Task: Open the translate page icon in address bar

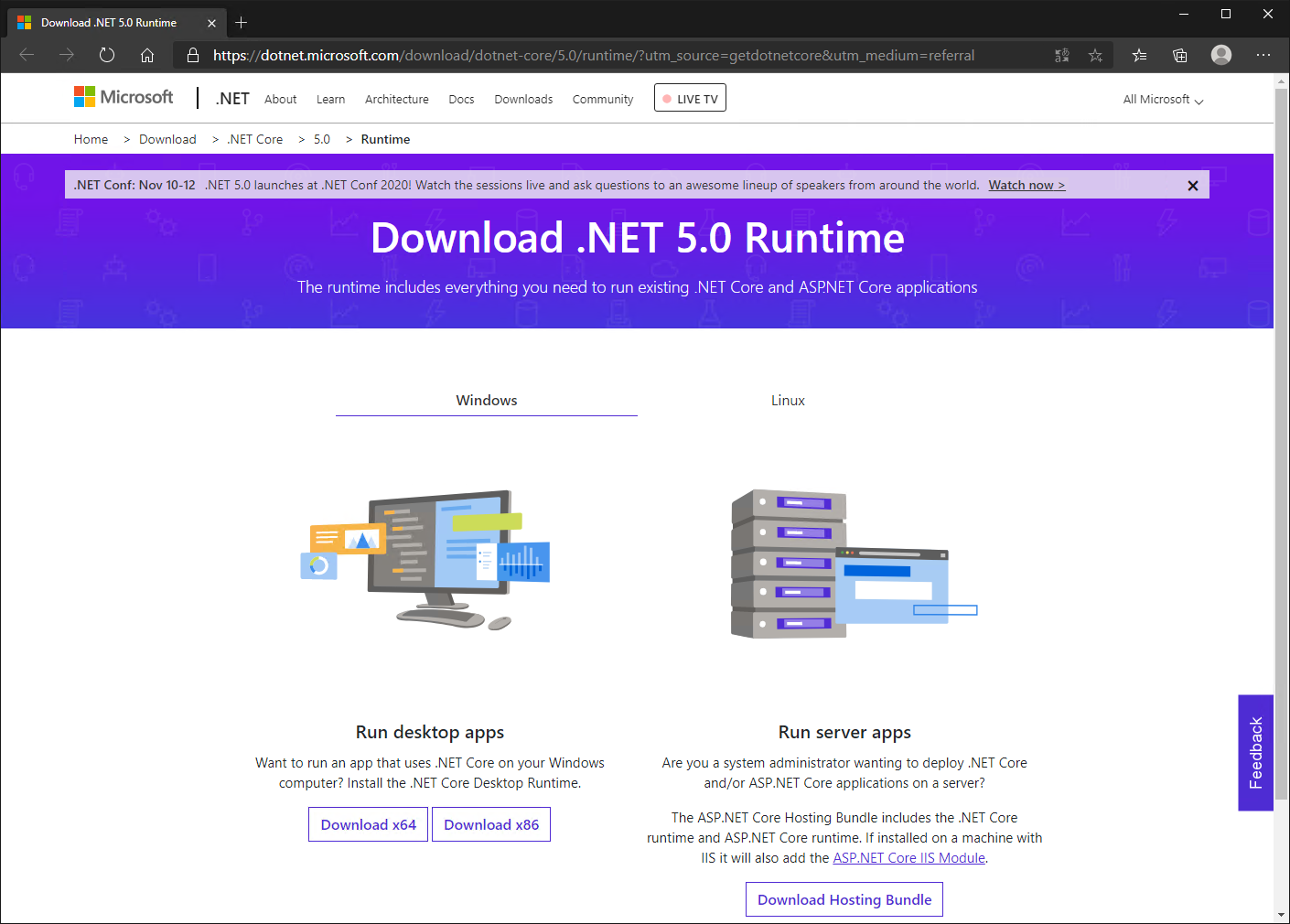Action: (x=1062, y=56)
